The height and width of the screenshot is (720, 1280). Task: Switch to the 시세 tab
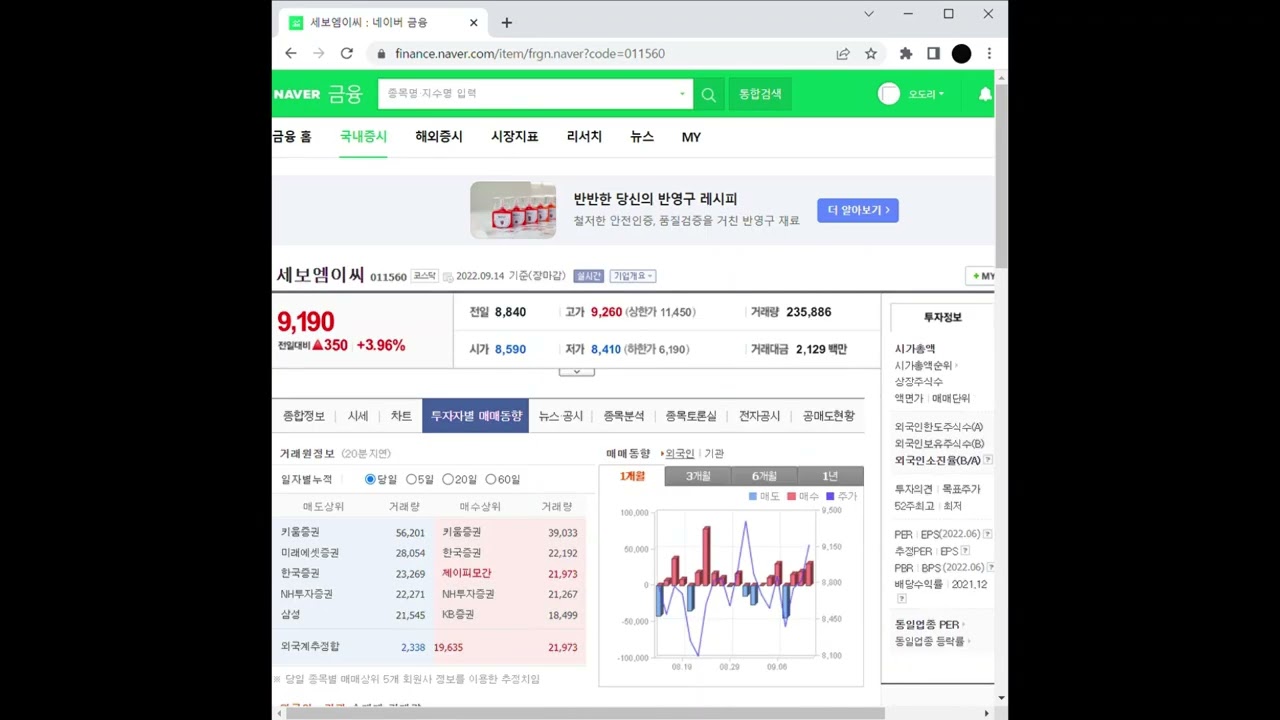358,416
